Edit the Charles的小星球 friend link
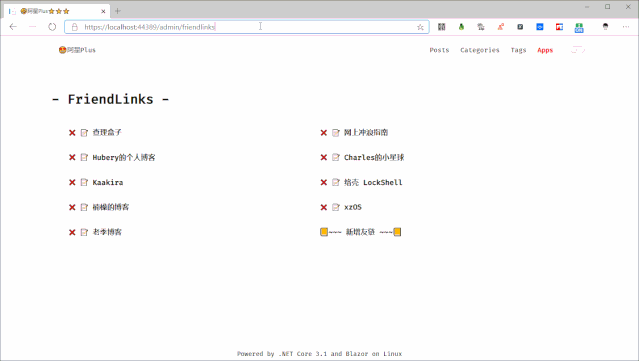Image resolution: width=639 pixels, height=361 pixels. (335, 158)
